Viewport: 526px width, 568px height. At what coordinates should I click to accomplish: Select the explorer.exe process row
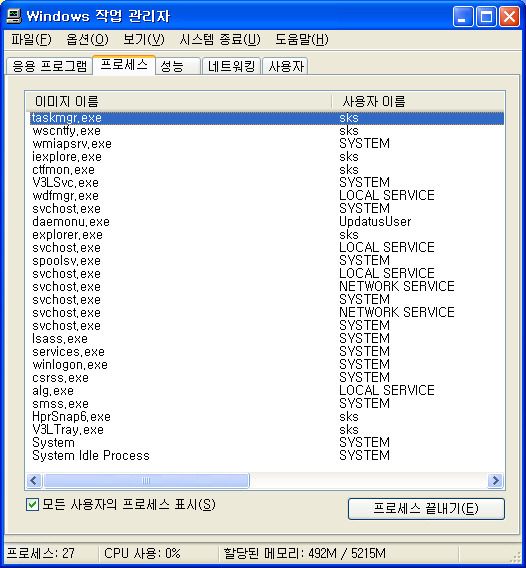(267, 235)
